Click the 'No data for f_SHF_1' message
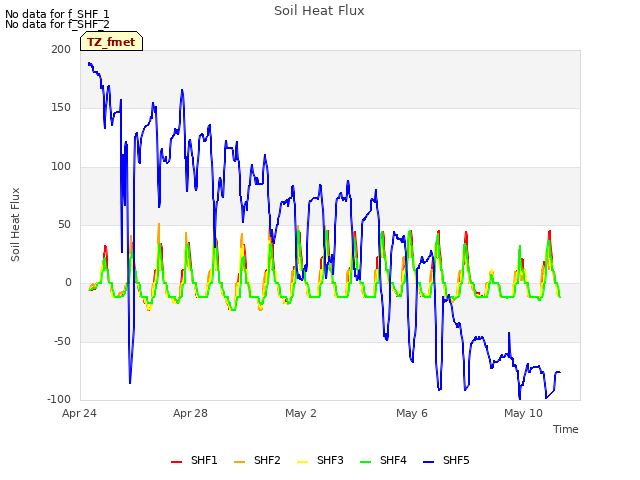 pyautogui.click(x=57, y=14)
